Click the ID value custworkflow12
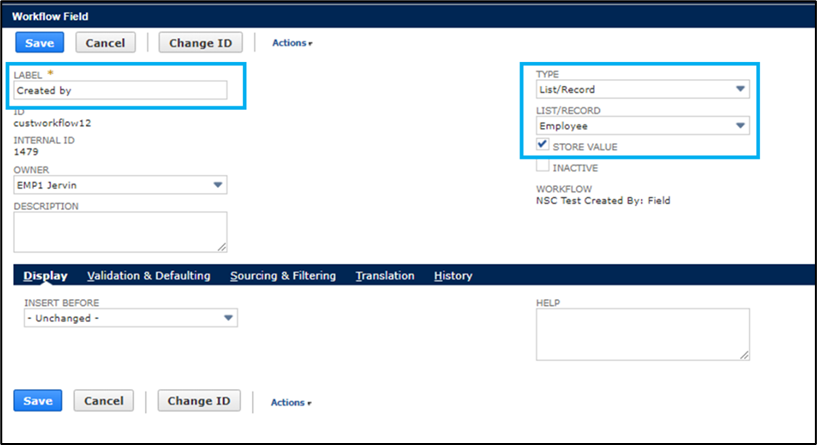This screenshot has width=817, height=445. coord(52,123)
